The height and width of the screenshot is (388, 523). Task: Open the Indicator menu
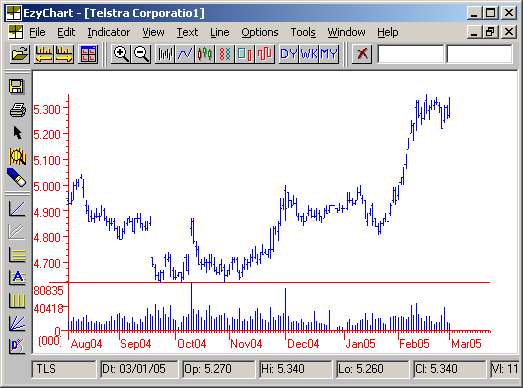coord(109,32)
